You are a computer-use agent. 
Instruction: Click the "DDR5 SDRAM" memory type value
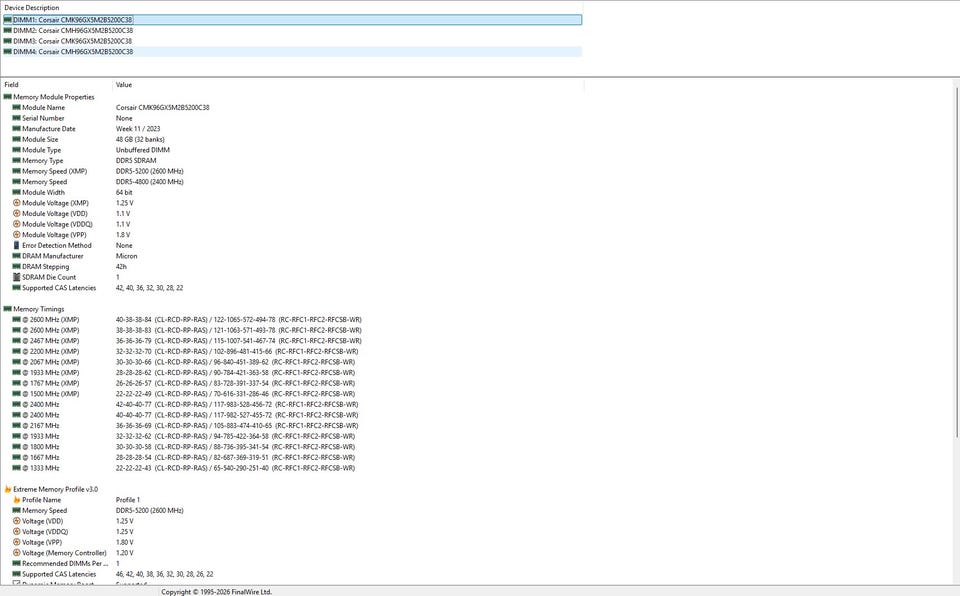[136, 160]
